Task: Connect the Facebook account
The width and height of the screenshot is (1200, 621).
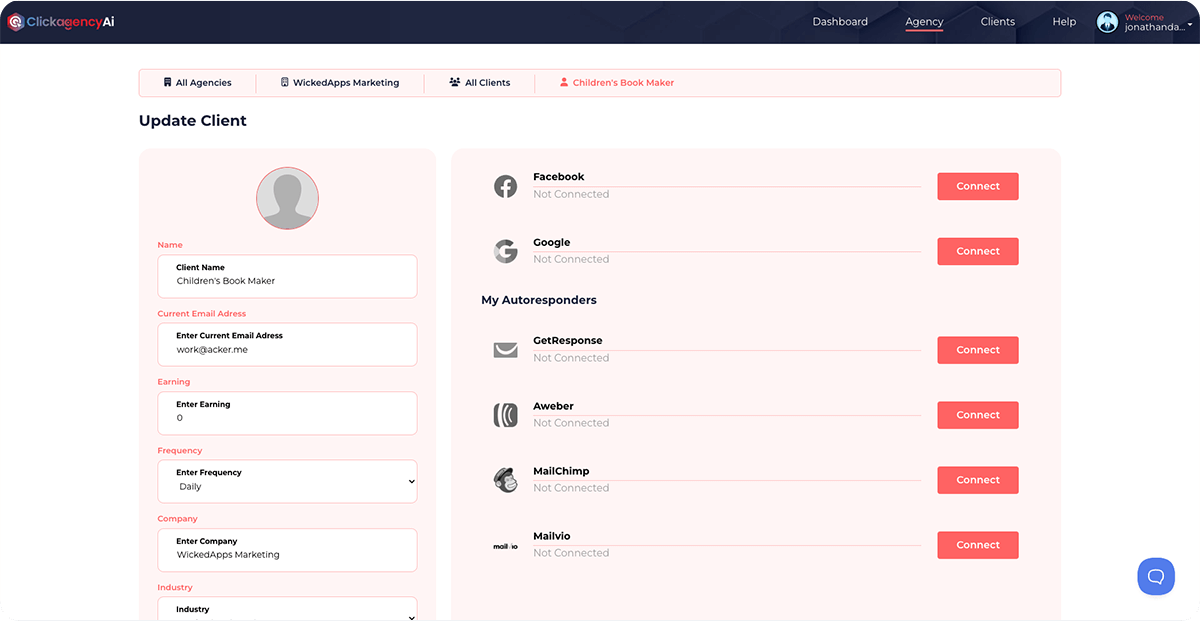Action: (977, 186)
